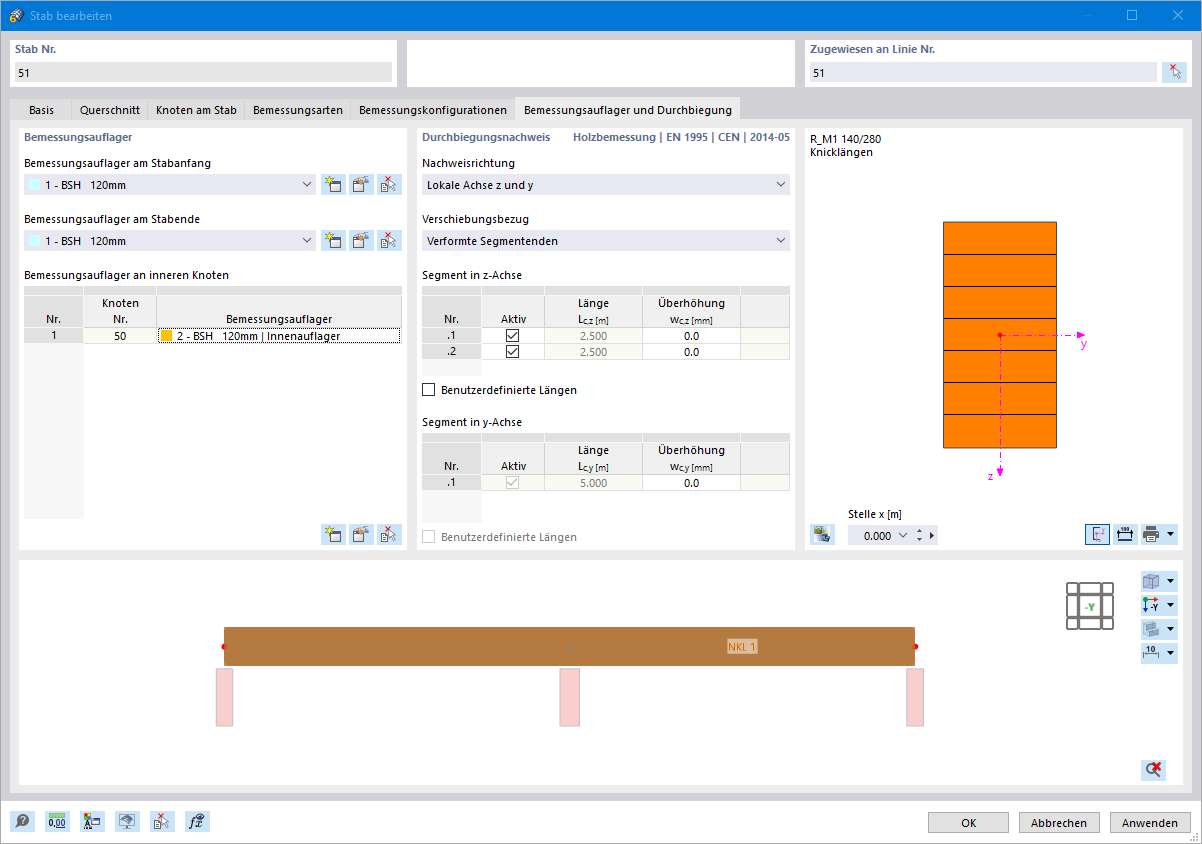The width and height of the screenshot is (1202, 844).
Task: Open Bemessungsauflager am Stabanfang dropdown
Action: click(306, 185)
